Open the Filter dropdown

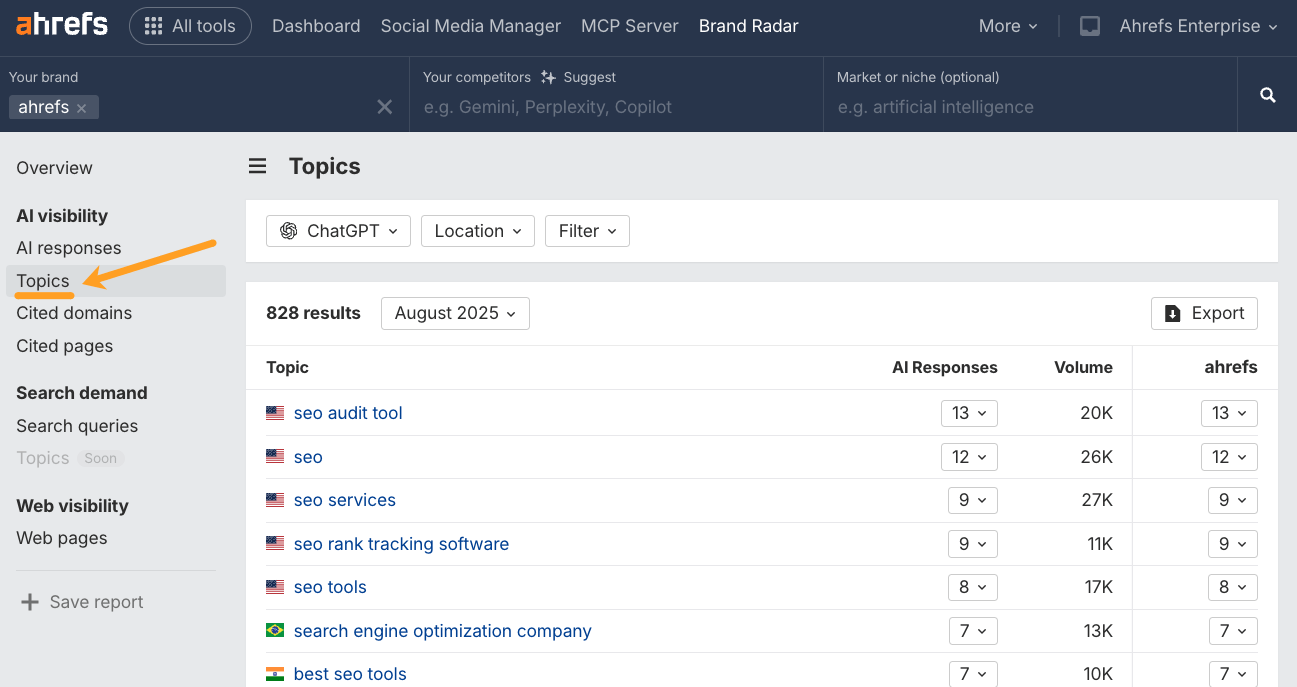[x=587, y=231]
